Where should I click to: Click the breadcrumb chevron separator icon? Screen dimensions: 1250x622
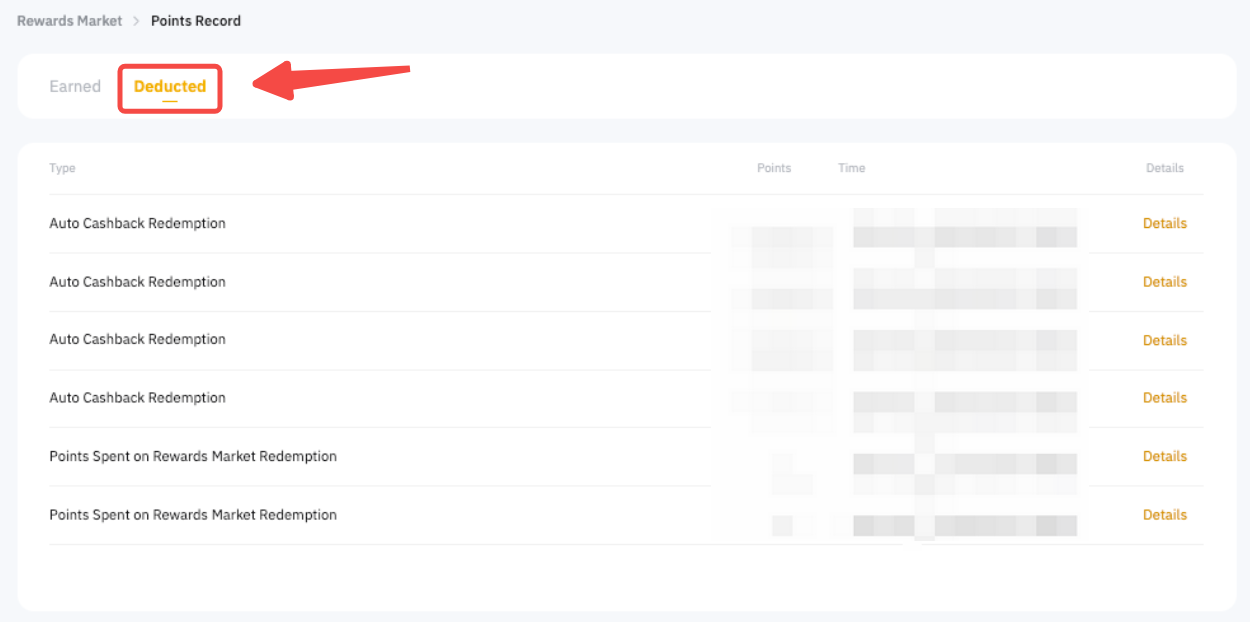coord(136,21)
